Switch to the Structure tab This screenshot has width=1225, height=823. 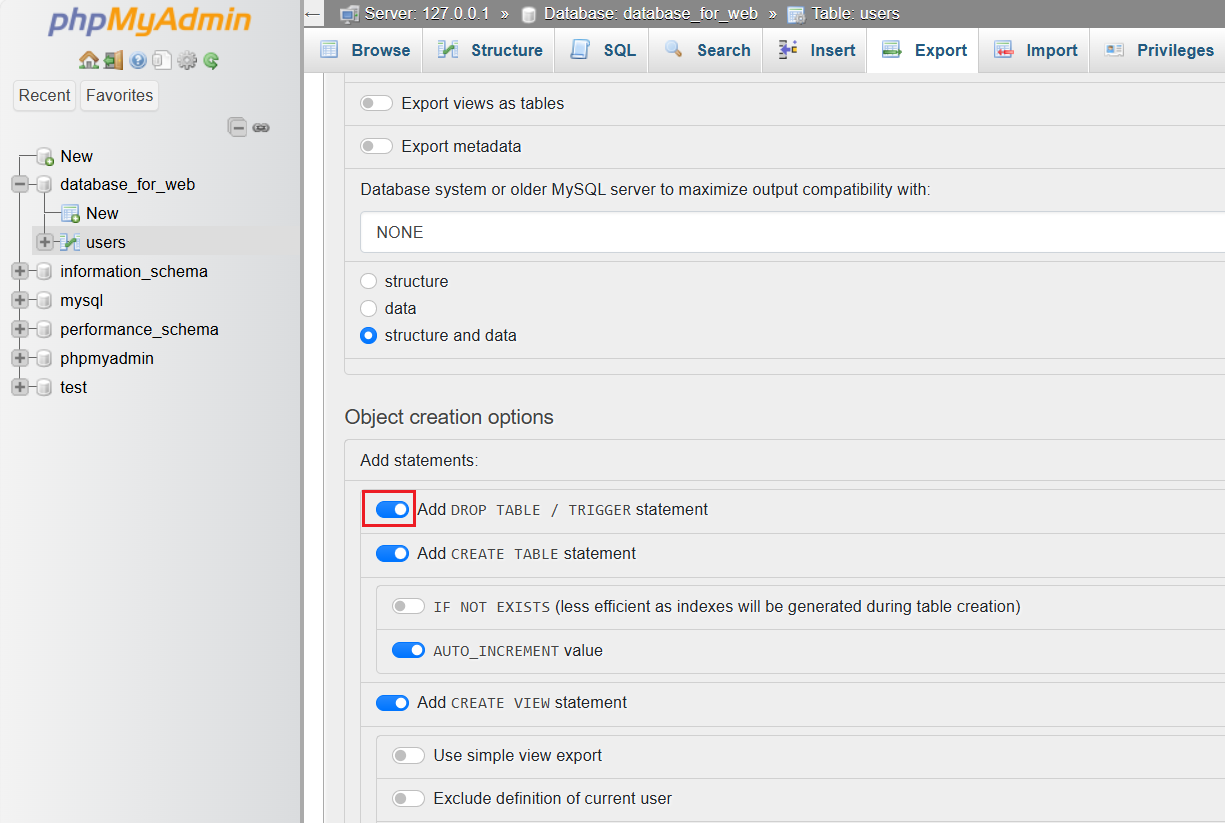[491, 50]
